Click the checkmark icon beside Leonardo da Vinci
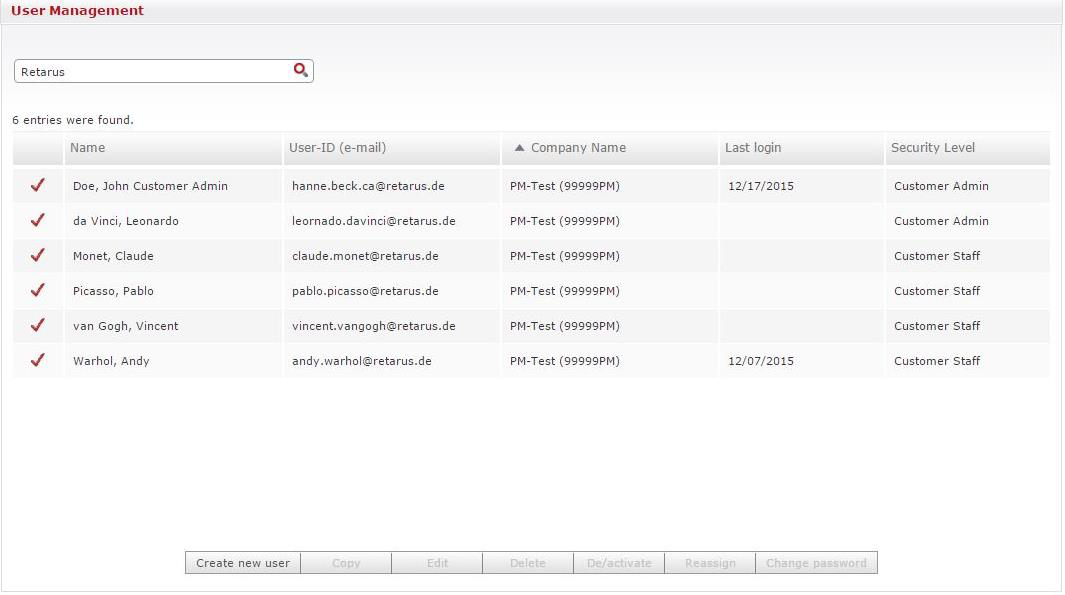Viewport: 1065px width, 595px height. (x=38, y=220)
